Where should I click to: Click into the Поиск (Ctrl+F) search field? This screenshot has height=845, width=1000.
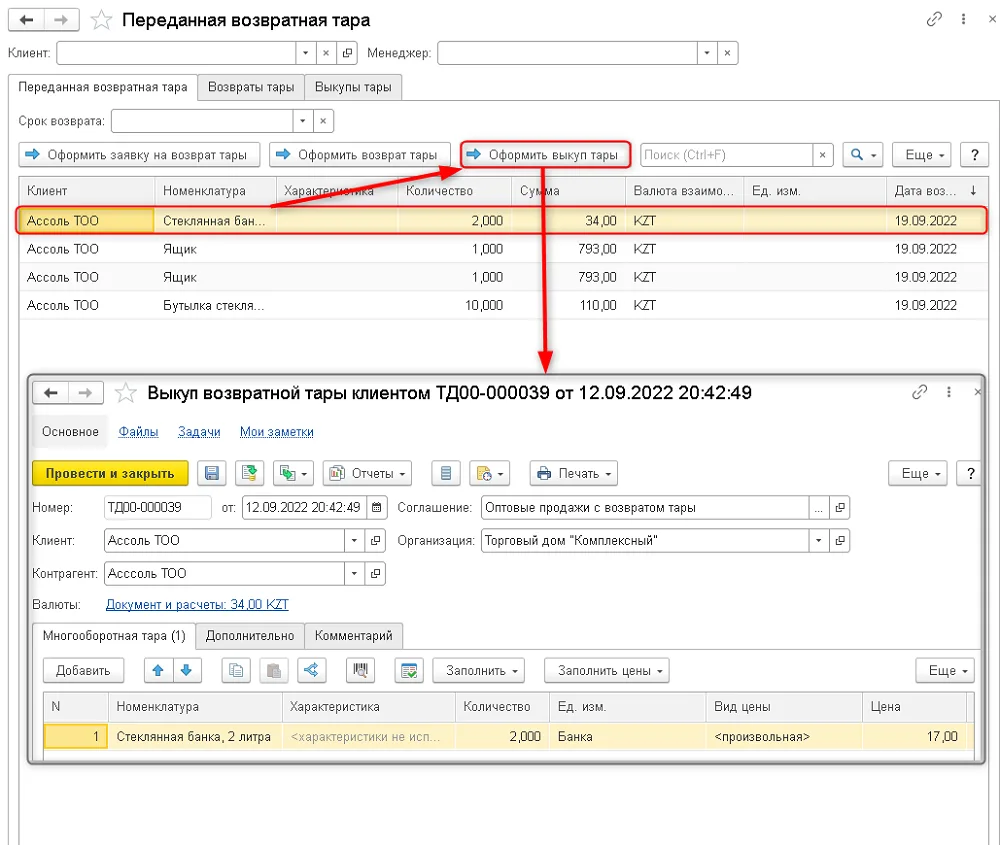[727, 155]
